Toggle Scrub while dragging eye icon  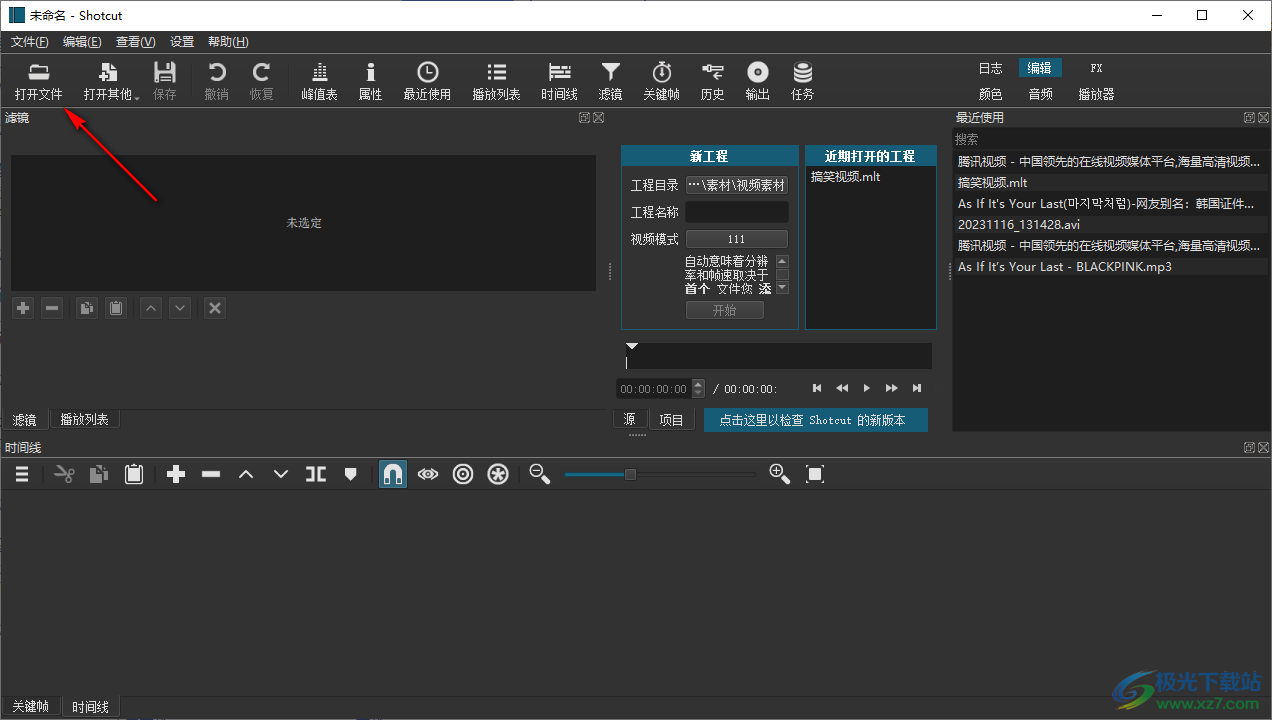tap(428, 474)
